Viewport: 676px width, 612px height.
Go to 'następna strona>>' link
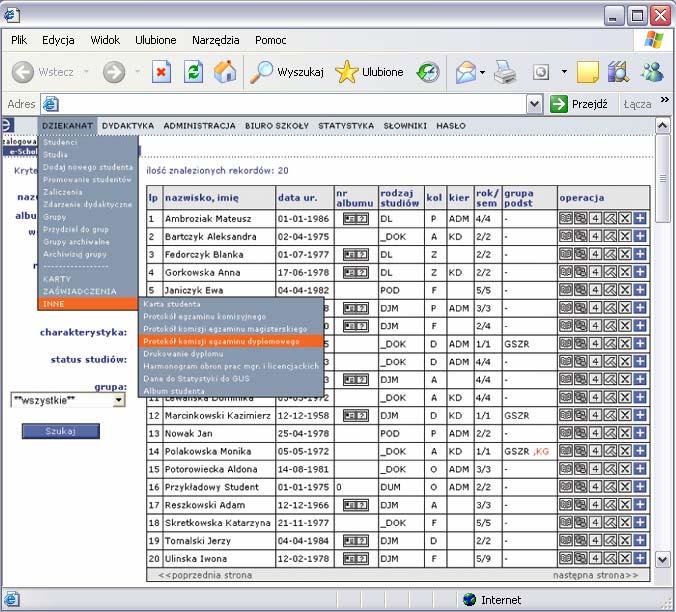coord(595,575)
